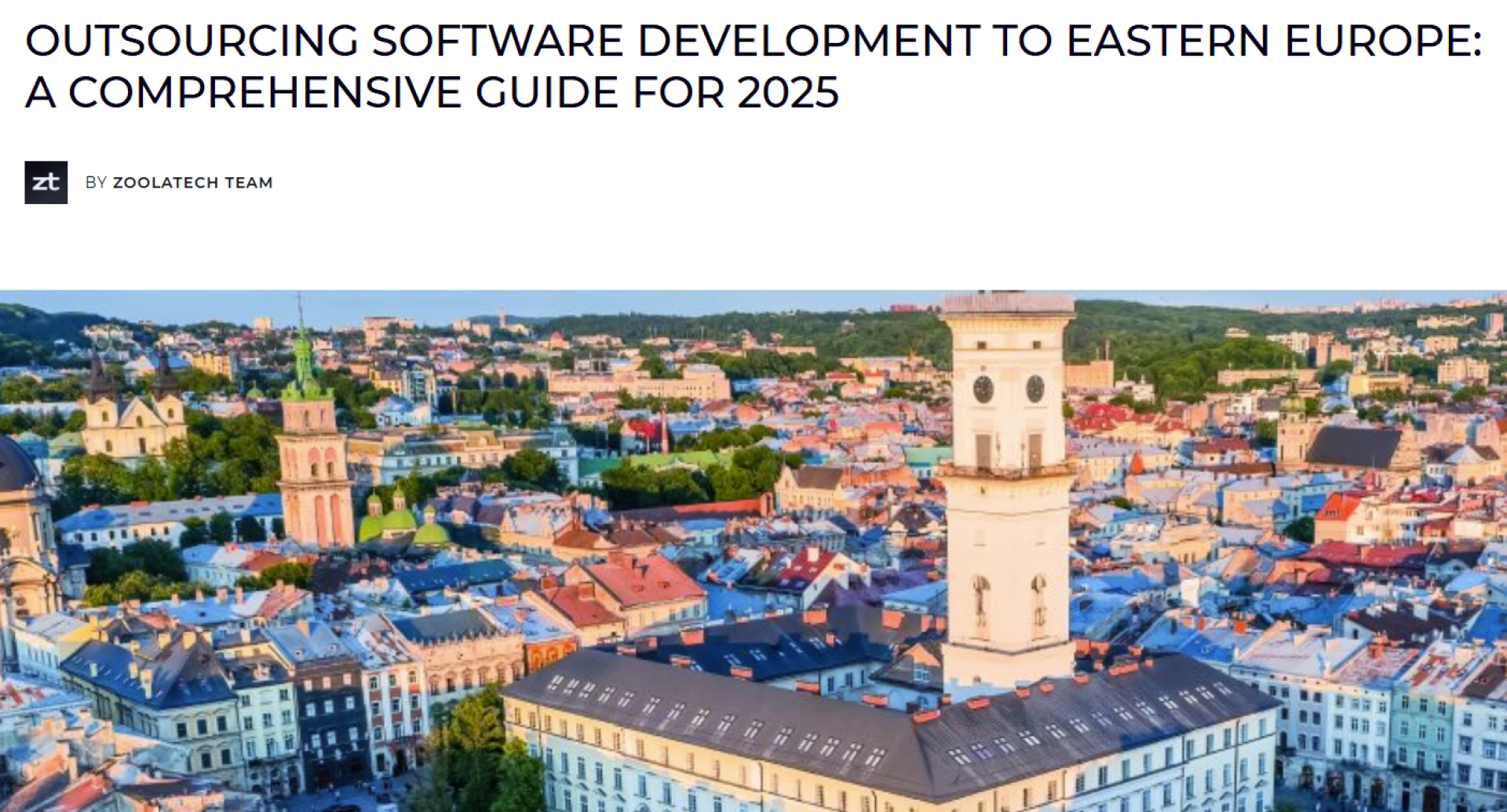Screen dimensions: 1507x812
Task: Click the 'A COMPREHENSIVE GUIDE FOR 2025' title line
Action: click(432, 93)
